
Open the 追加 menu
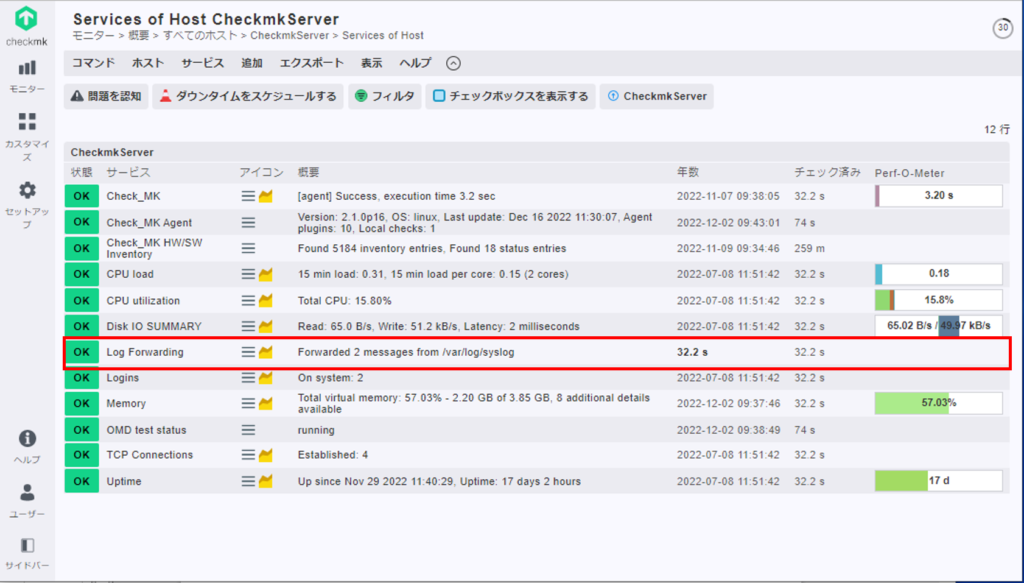coord(251,63)
